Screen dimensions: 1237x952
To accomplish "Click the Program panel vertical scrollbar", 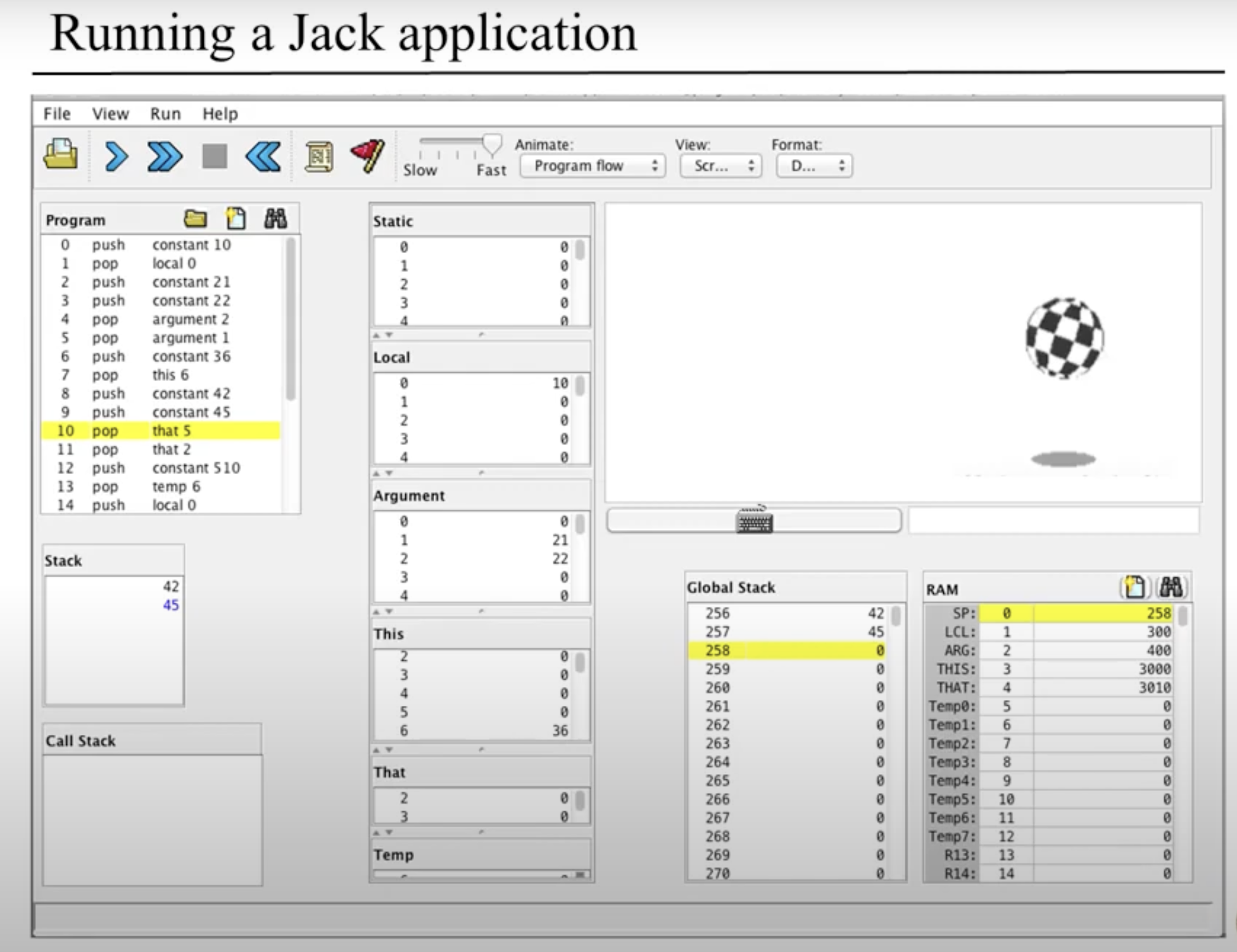I will coord(291,318).
